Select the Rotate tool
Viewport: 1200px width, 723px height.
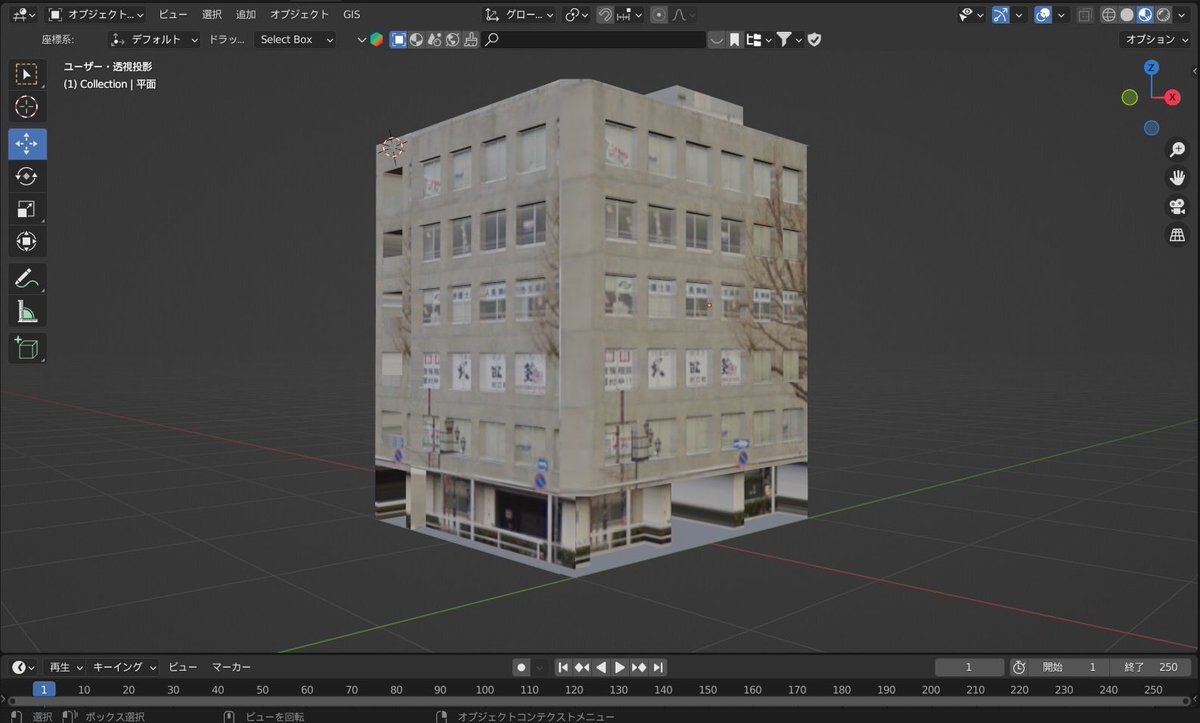tap(27, 177)
